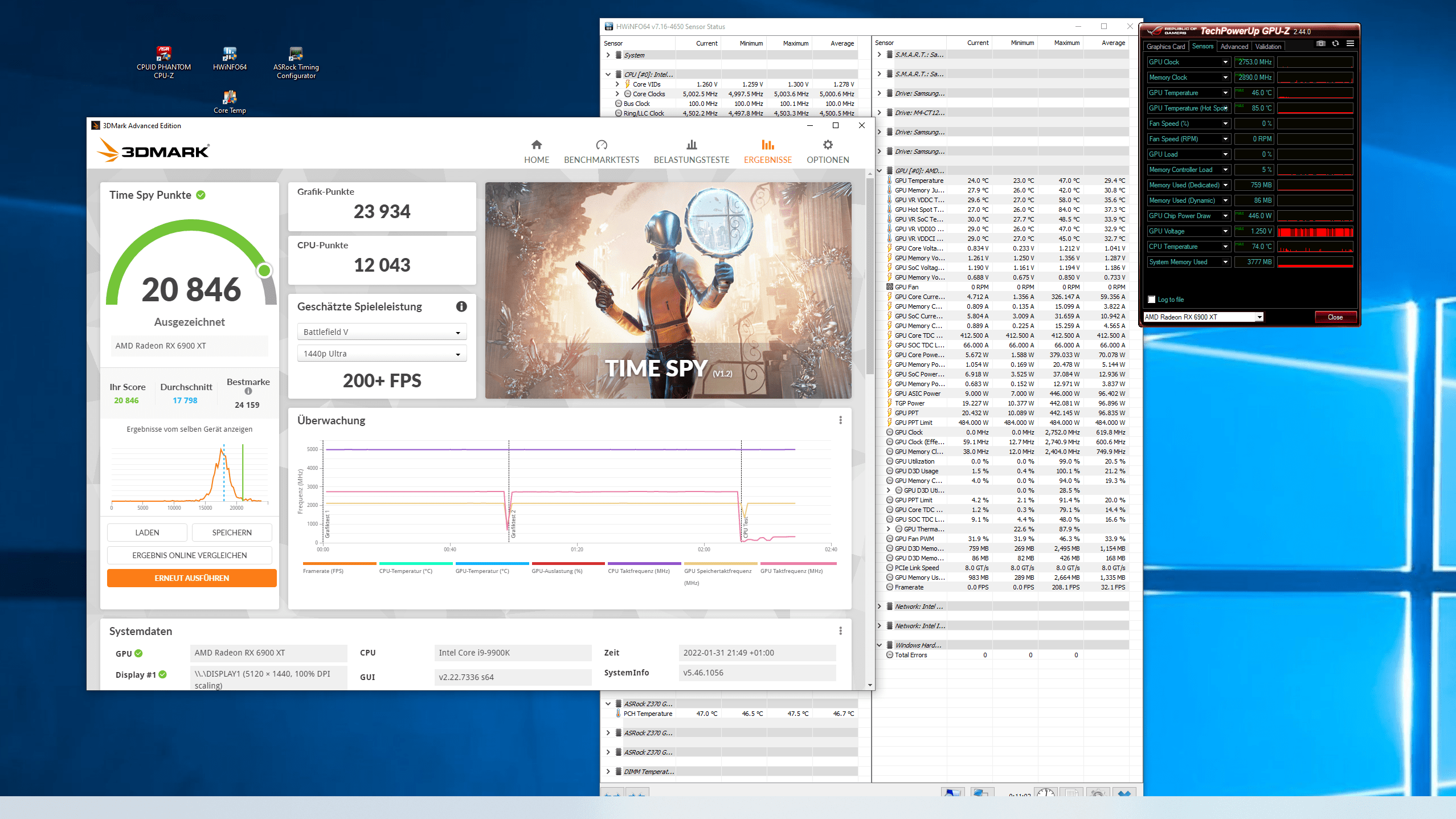Open info icon under Bestmarke
This screenshot has height=819, width=1456.
point(248,391)
